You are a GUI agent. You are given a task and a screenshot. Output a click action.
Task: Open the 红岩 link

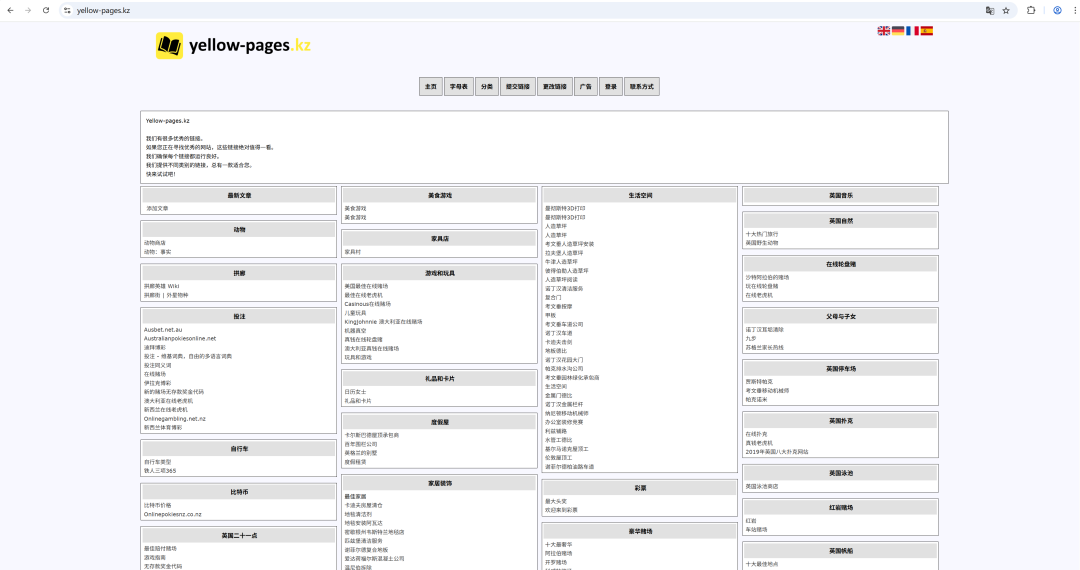tap(751, 521)
